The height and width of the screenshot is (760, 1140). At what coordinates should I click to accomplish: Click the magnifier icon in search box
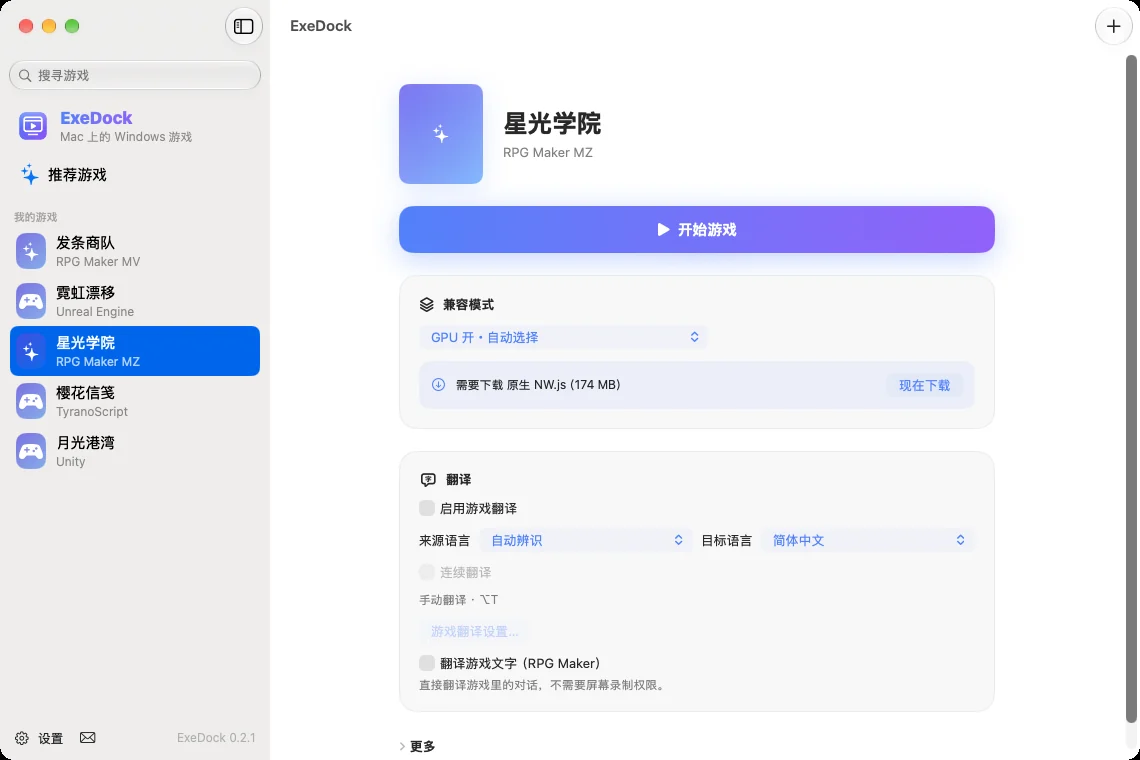pyautogui.click(x=25, y=76)
